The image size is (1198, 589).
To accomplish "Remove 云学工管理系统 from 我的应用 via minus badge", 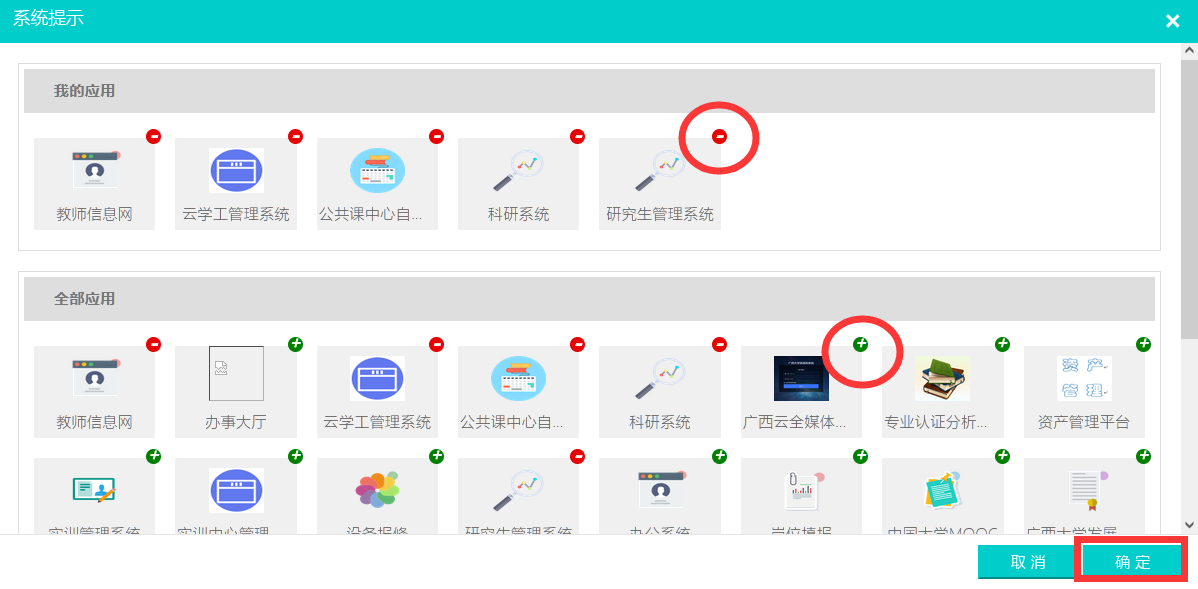I will coord(295,136).
